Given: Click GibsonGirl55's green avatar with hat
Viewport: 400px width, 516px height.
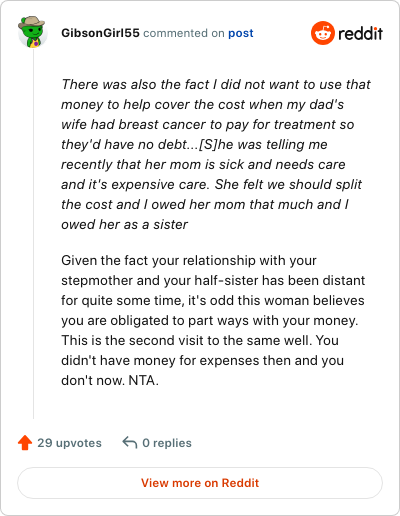Looking at the screenshot, I should coord(32,32).
